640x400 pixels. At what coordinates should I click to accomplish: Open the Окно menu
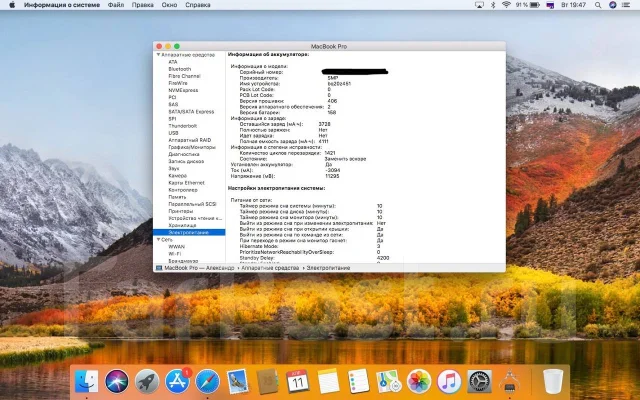[169, 5]
